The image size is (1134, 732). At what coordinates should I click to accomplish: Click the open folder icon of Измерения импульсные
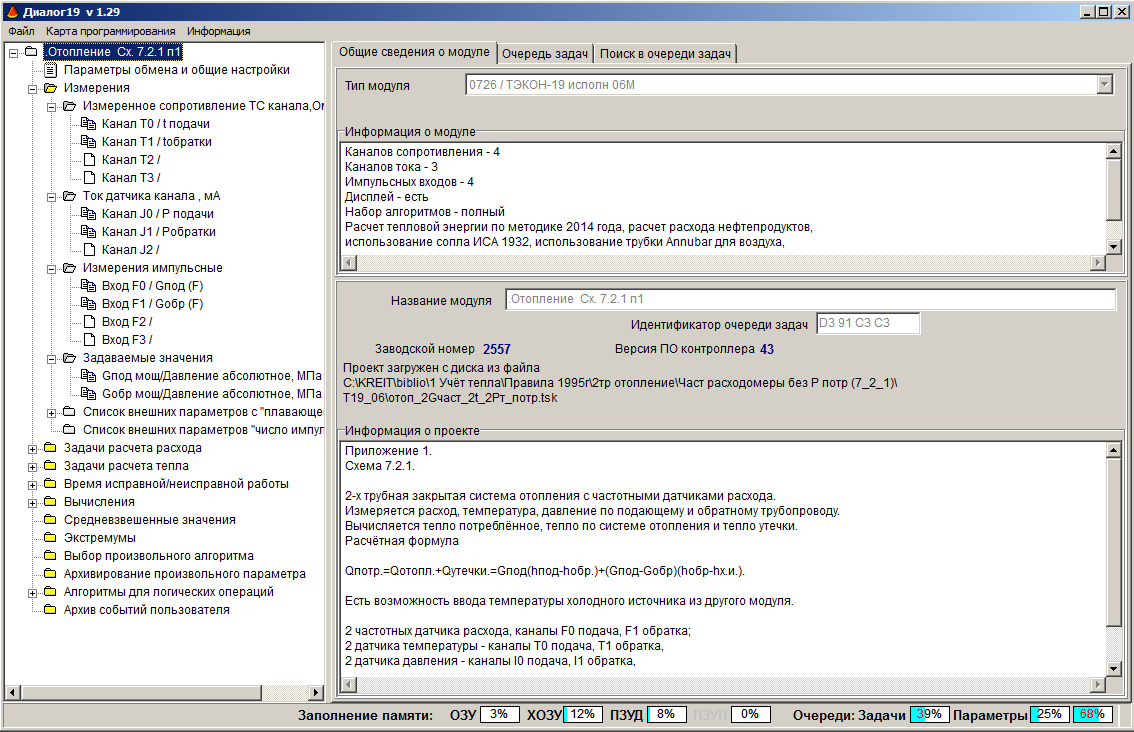pyautogui.click(x=69, y=268)
